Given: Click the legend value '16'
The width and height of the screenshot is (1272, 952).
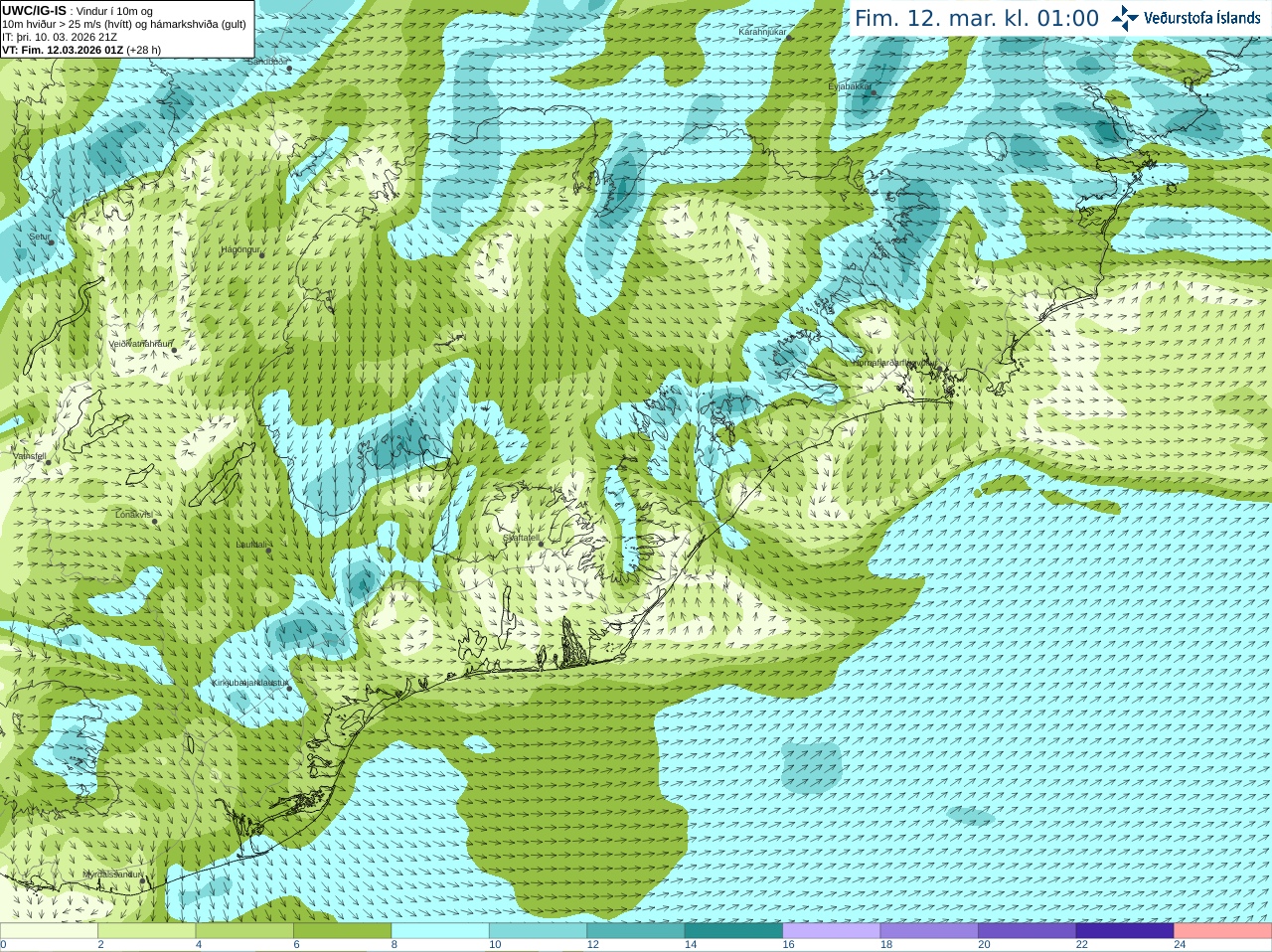Looking at the screenshot, I should pyautogui.click(x=788, y=945).
